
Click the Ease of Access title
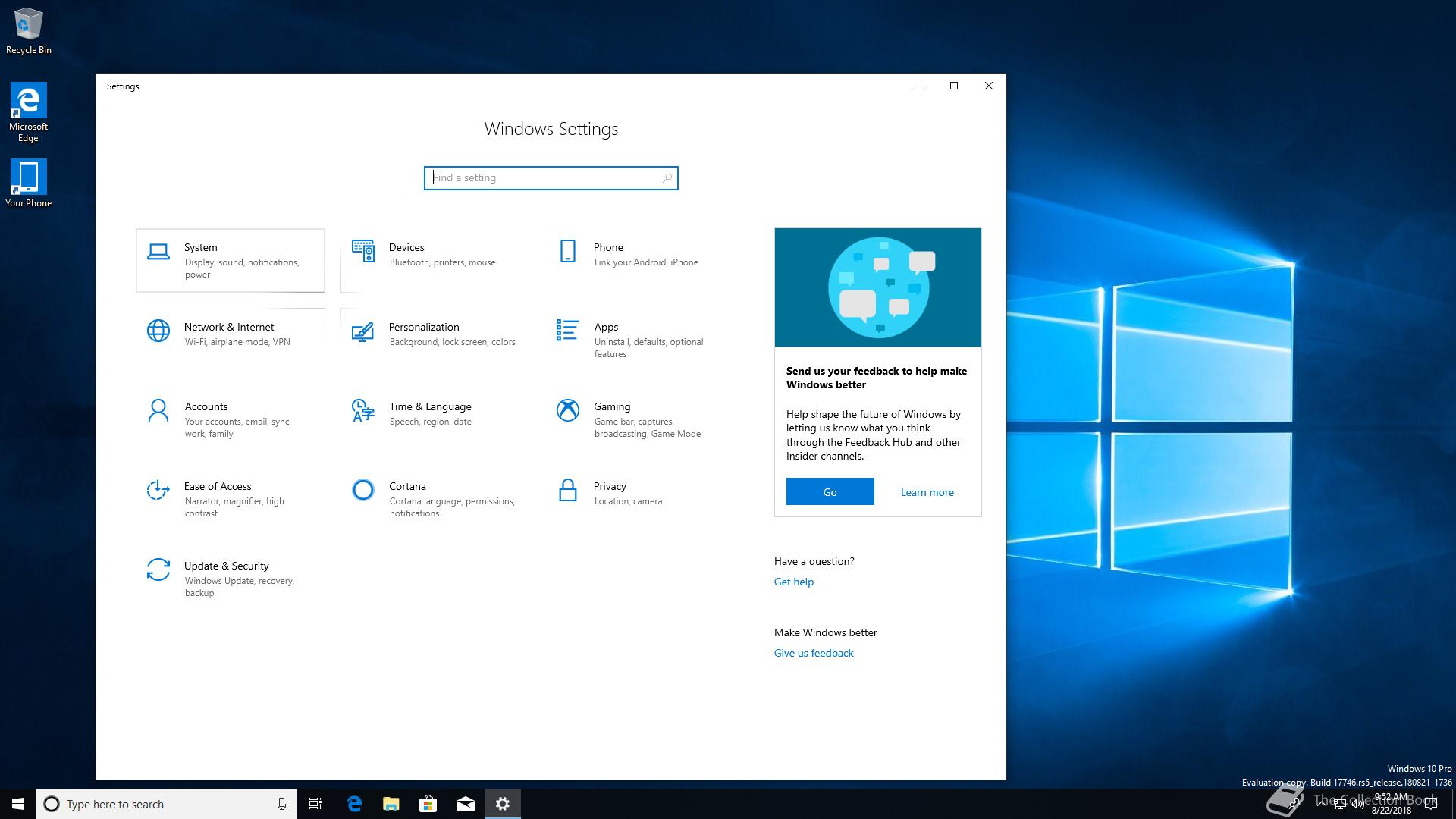[x=218, y=486]
